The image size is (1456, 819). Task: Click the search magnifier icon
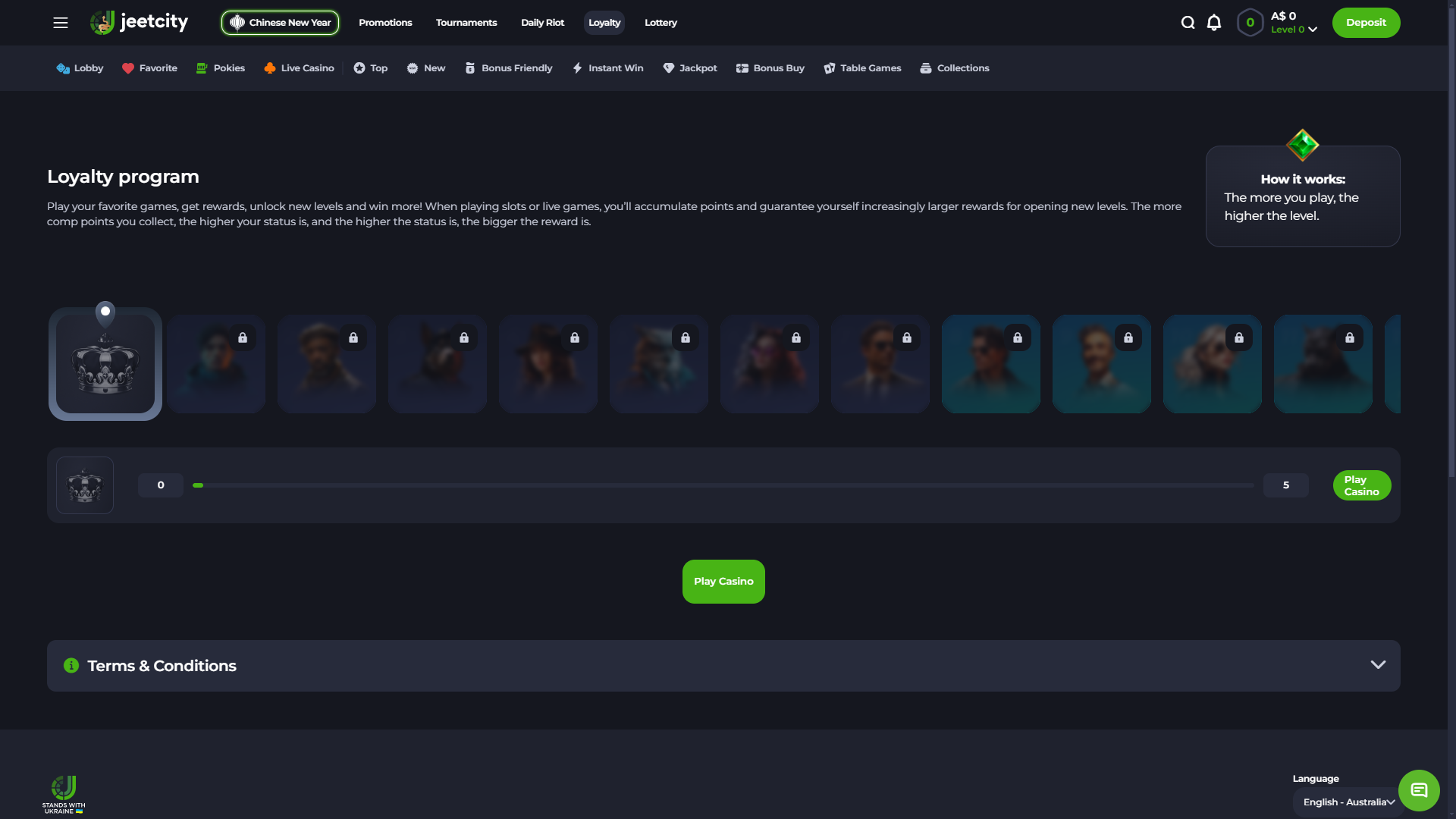point(1188,23)
